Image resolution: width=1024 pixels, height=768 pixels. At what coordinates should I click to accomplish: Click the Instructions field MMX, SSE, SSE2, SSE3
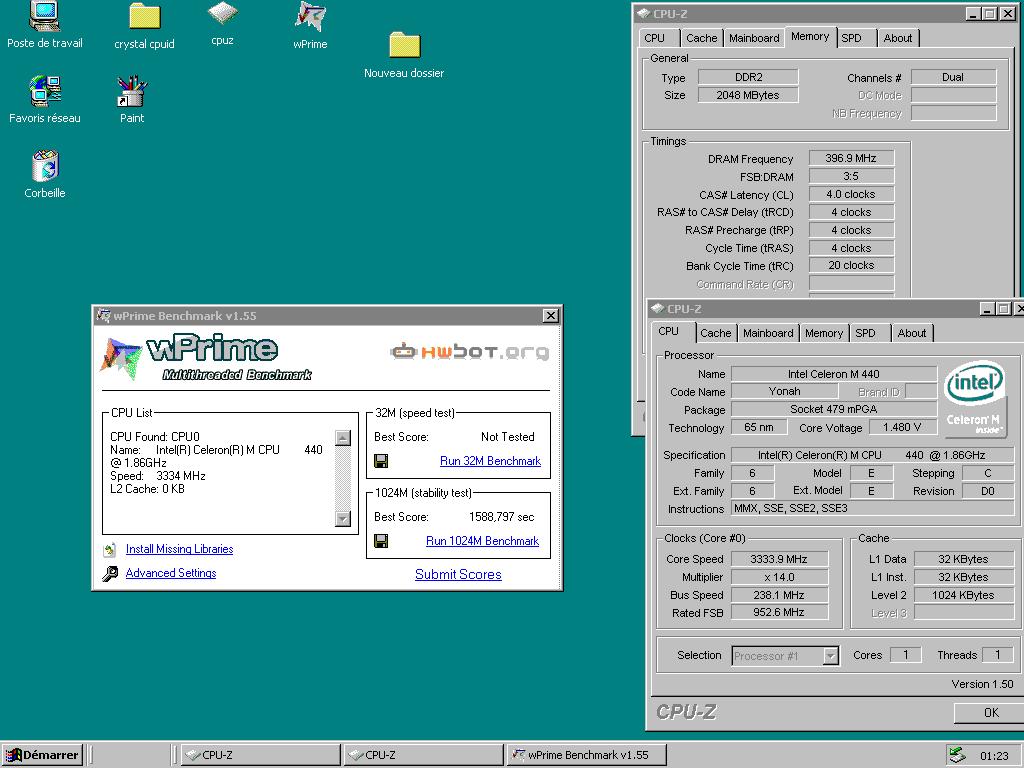tap(873, 508)
